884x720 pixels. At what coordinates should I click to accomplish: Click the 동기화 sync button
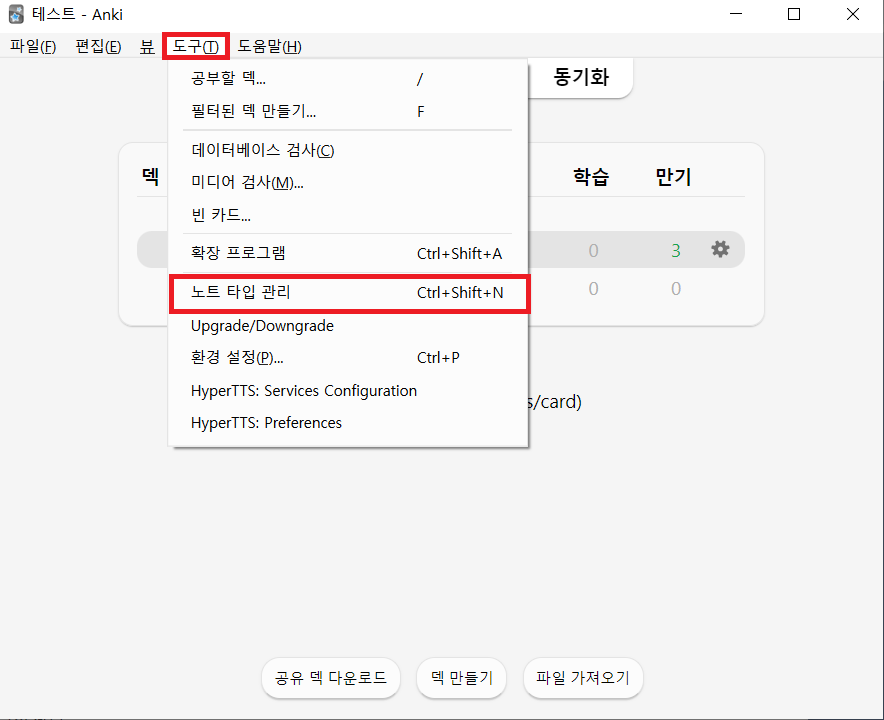point(581,77)
